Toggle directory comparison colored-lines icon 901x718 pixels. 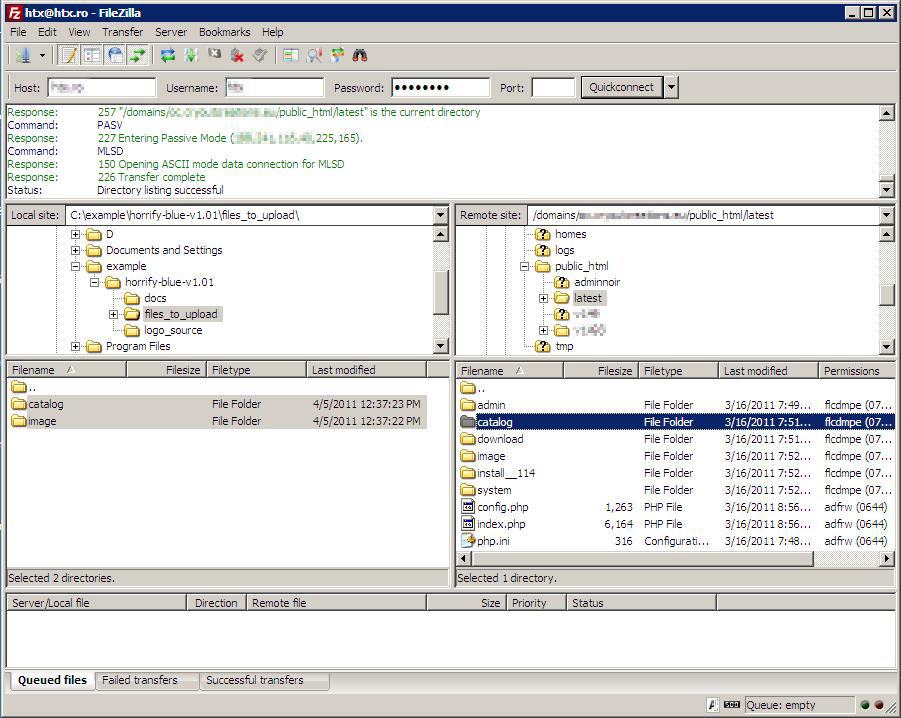[291, 56]
